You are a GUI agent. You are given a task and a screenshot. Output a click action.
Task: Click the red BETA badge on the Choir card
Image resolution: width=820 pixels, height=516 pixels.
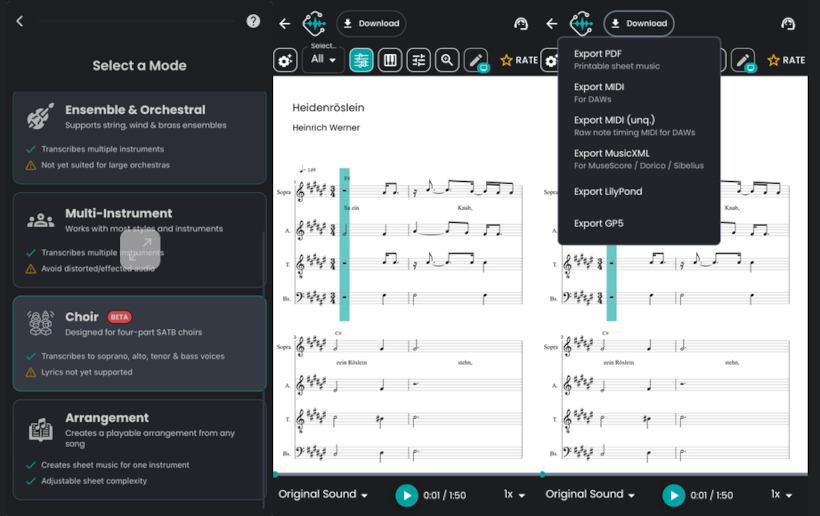point(119,317)
